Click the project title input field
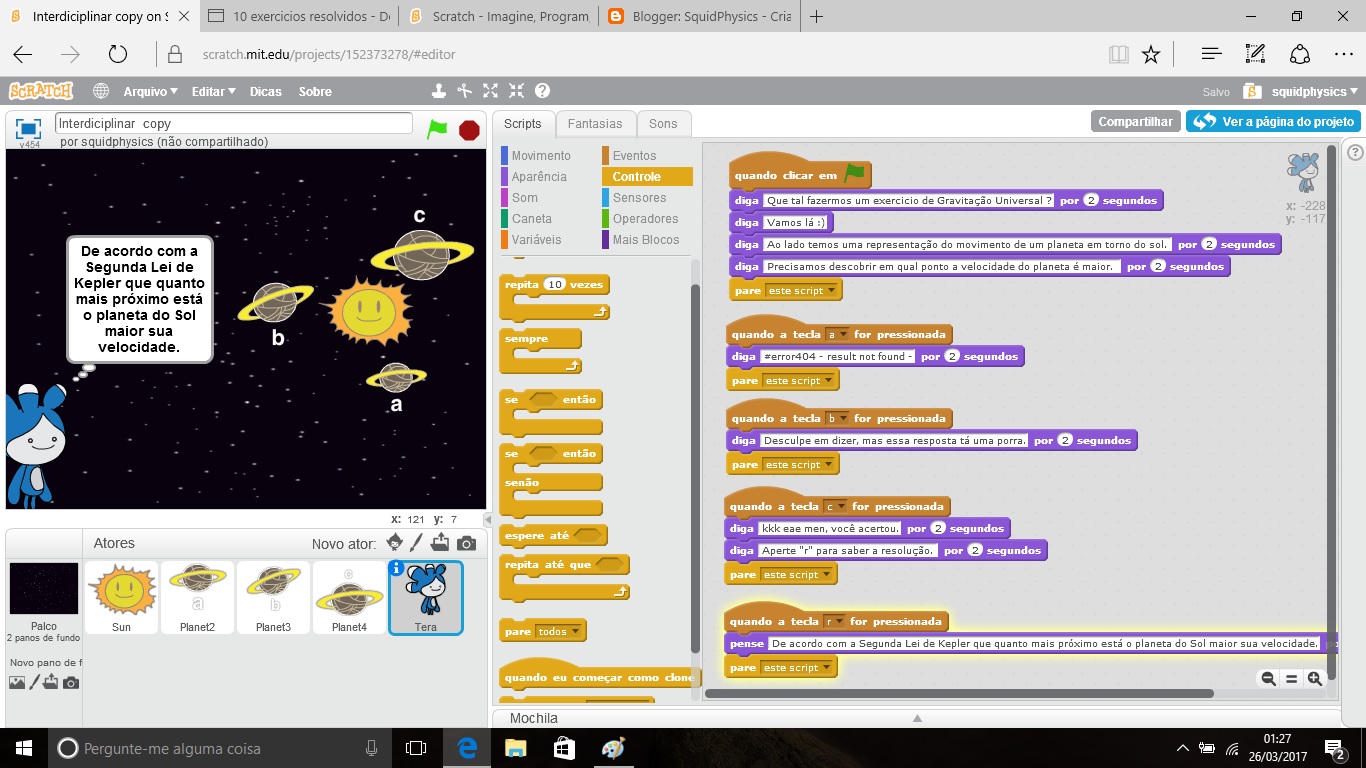 click(x=234, y=123)
